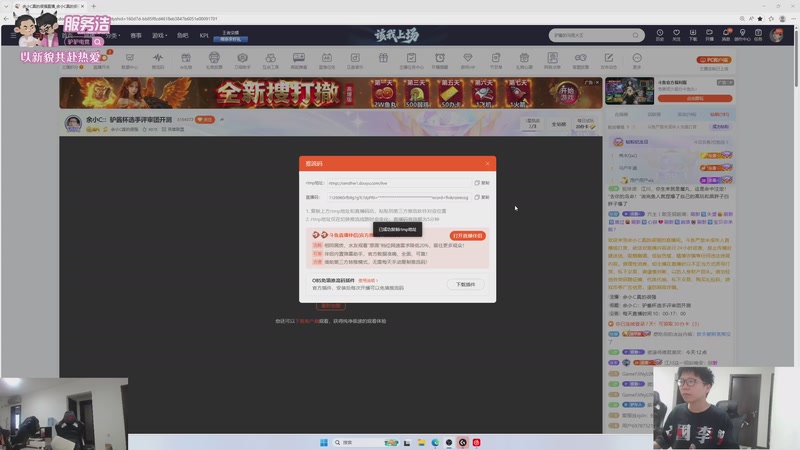Switch to the 钻粉 tab in the chat panel

tap(719, 114)
